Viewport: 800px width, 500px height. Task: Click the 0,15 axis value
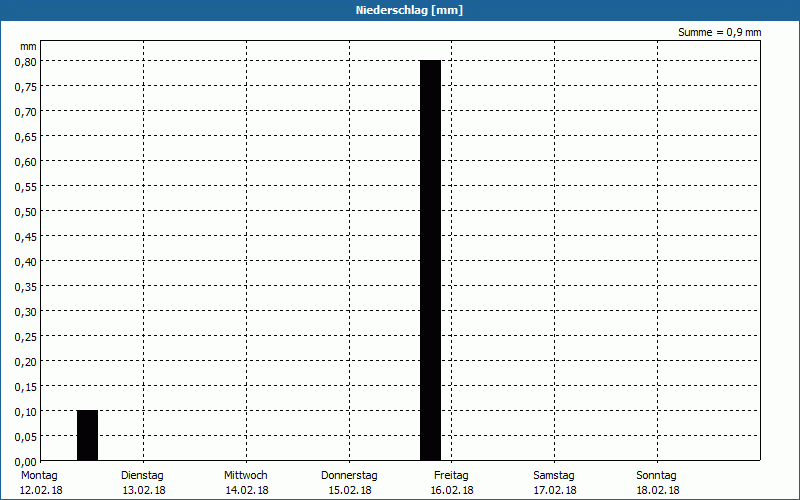click(x=26, y=387)
